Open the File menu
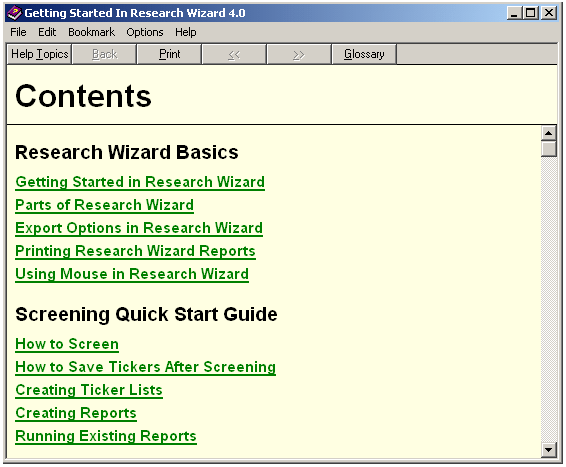This screenshot has width=566, height=467. click(18, 32)
